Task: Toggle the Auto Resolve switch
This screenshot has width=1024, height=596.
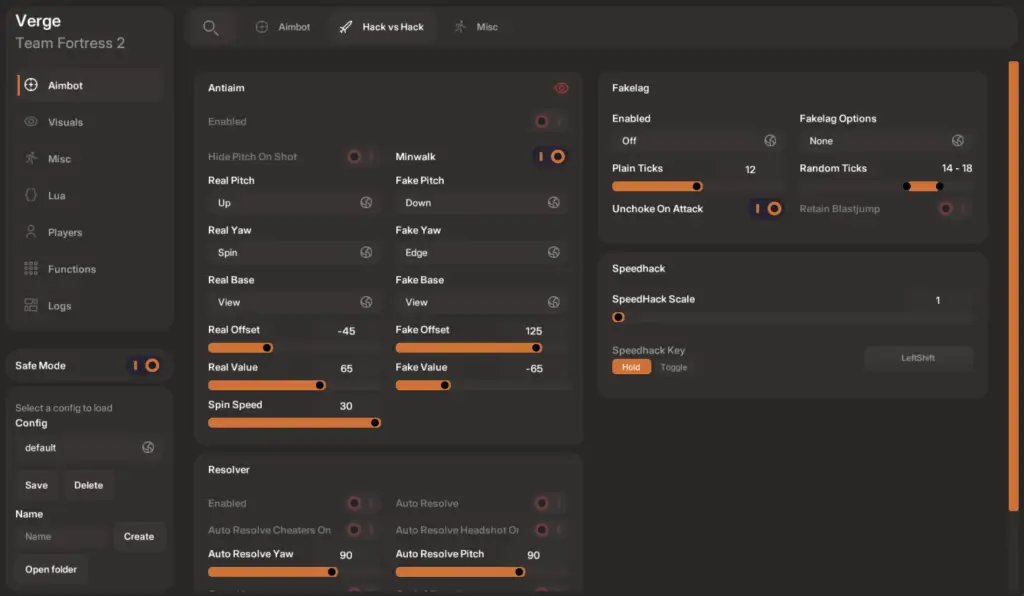Action: [x=550, y=503]
